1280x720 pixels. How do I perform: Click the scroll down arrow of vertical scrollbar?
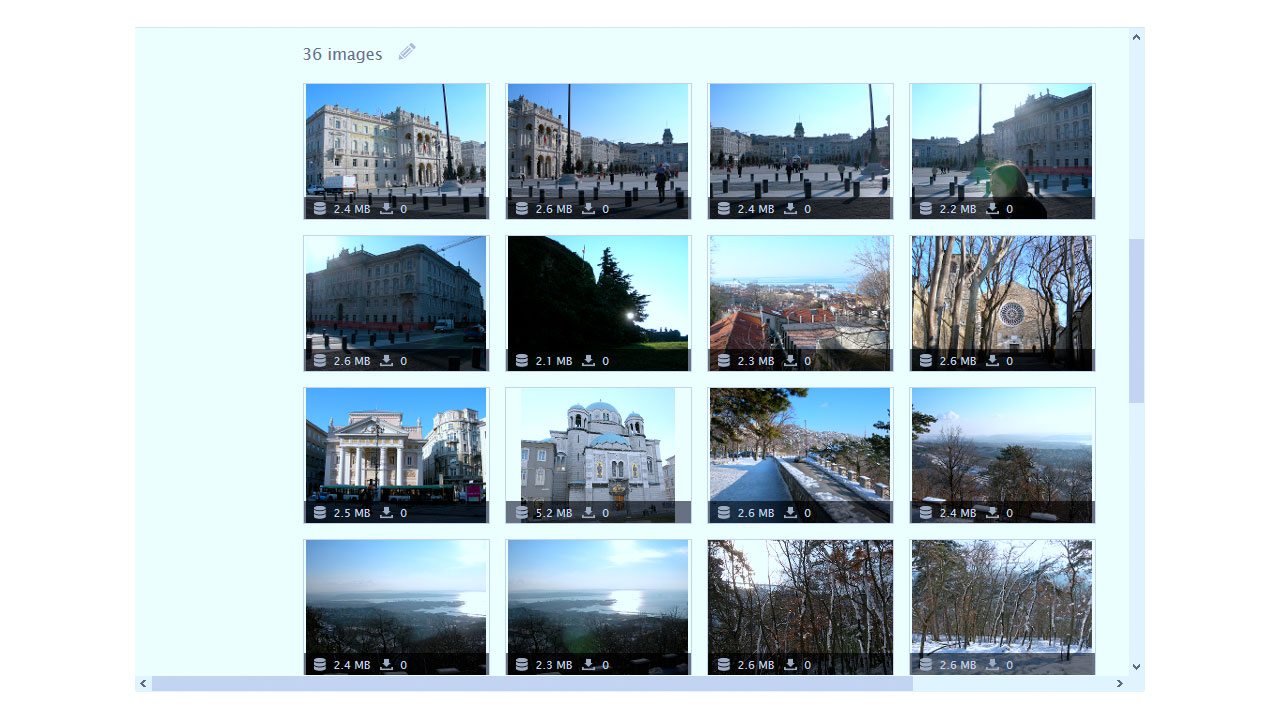tap(1137, 666)
